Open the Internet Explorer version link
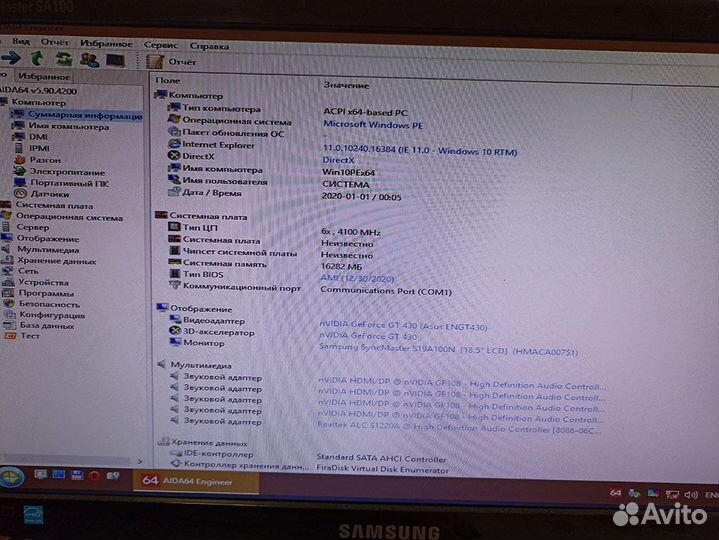This screenshot has height=540, width=719. coord(420,150)
